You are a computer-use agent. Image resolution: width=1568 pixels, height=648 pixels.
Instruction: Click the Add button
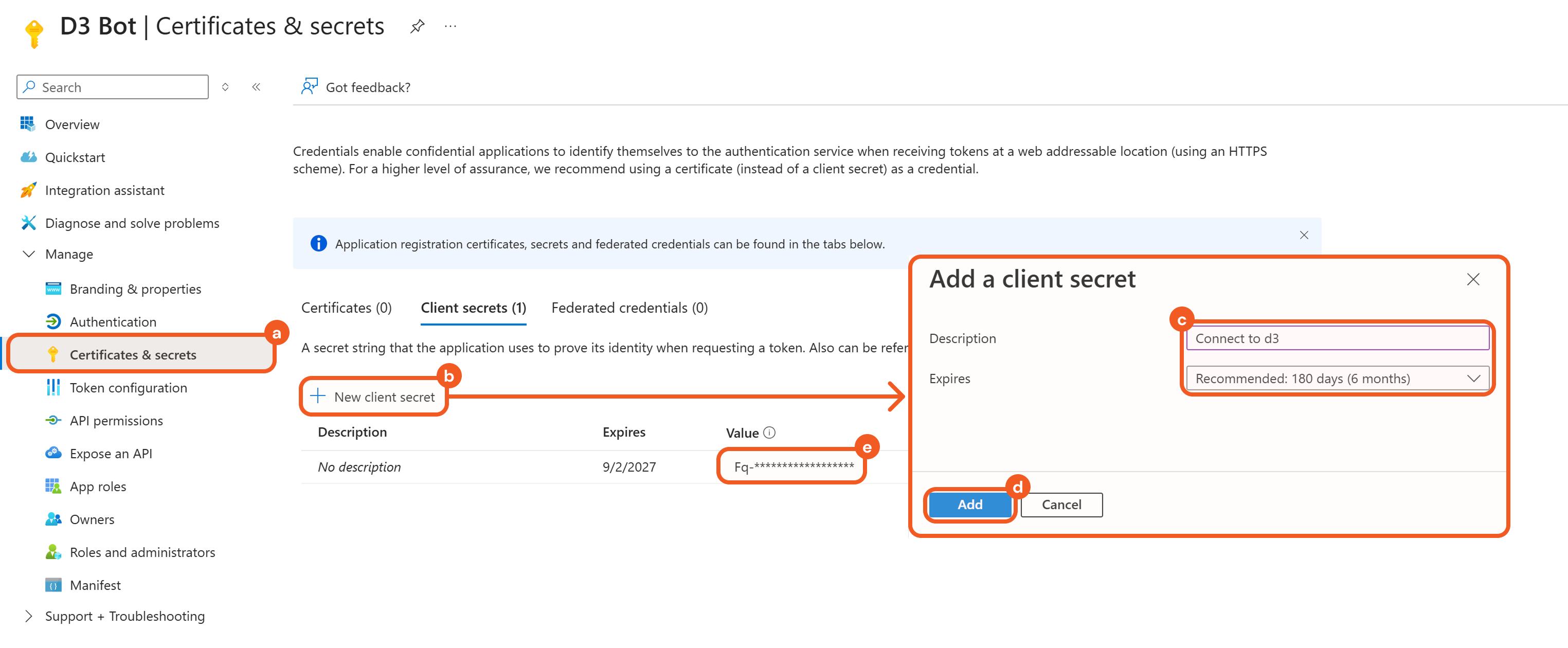tap(969, 505)
